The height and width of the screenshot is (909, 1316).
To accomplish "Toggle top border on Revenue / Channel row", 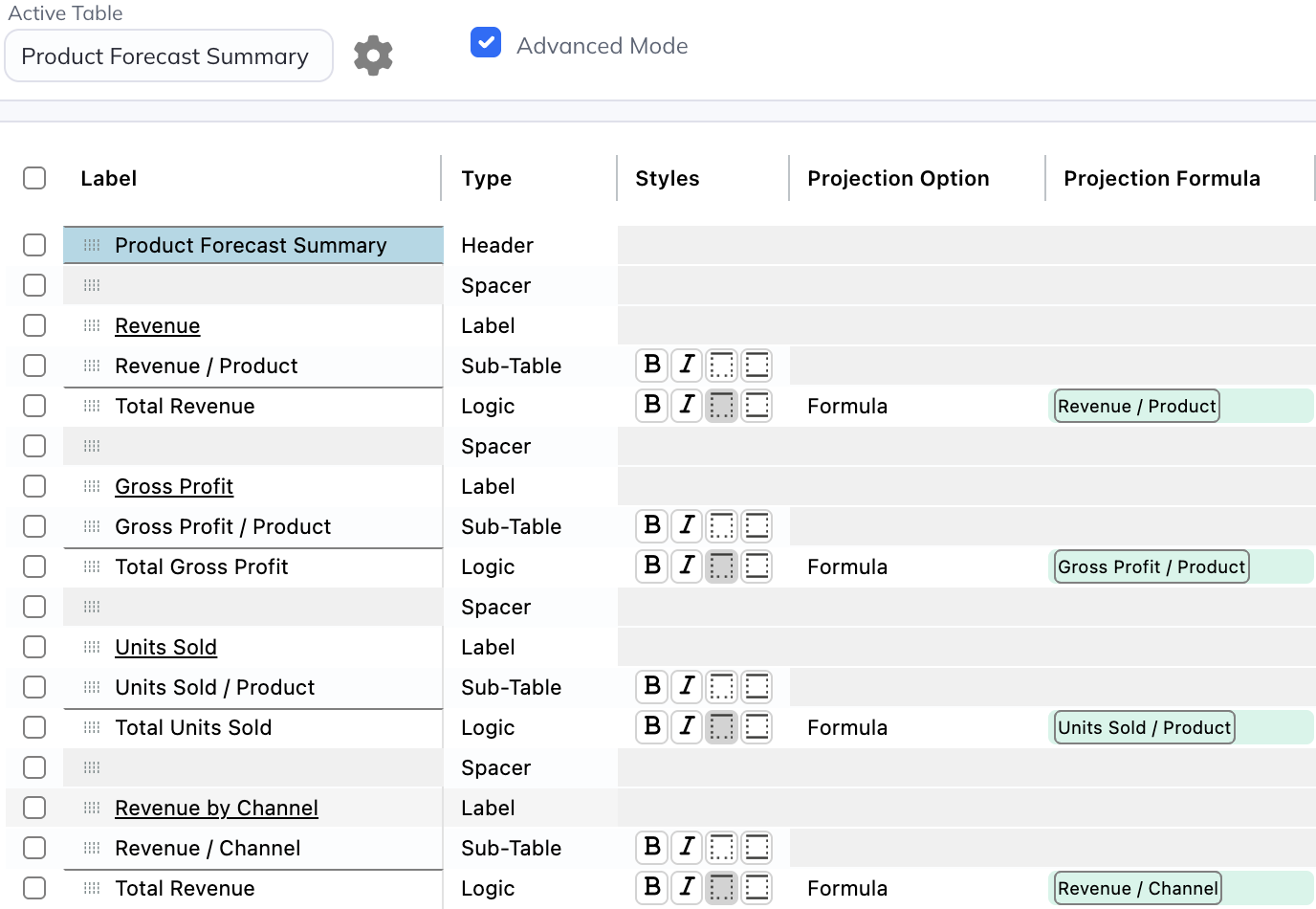I will pyautogui.click(x=722, y=848).
